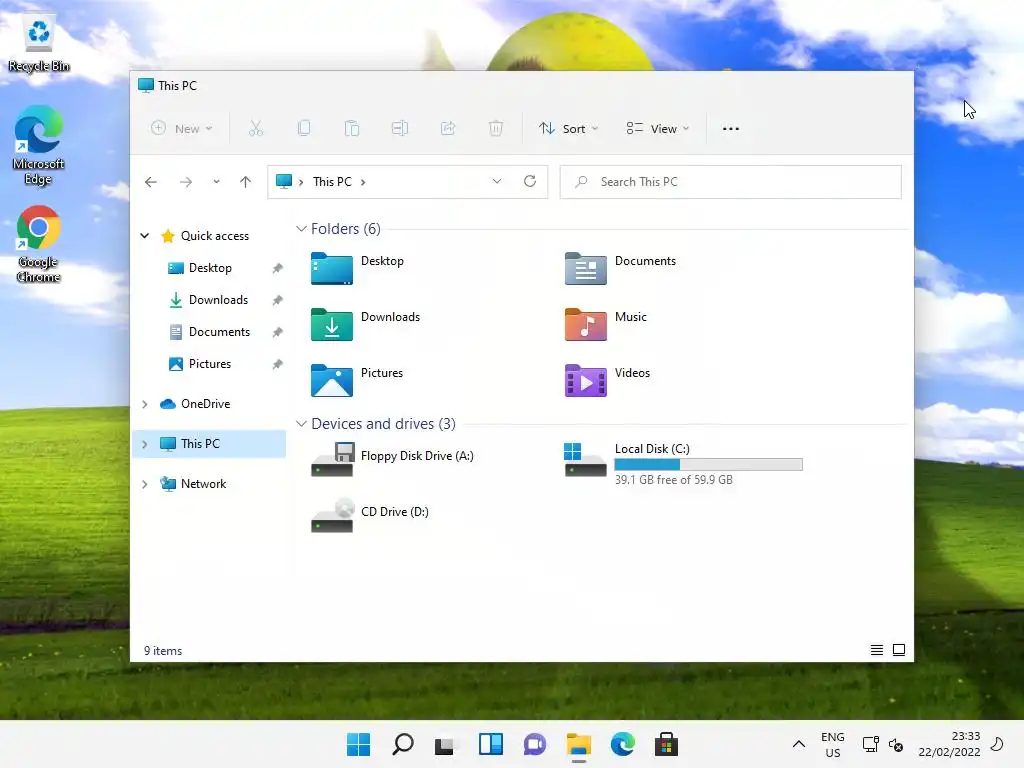Refresh the This PC view
This screenshot has width=1024, height=768.
tap(530, 181)
